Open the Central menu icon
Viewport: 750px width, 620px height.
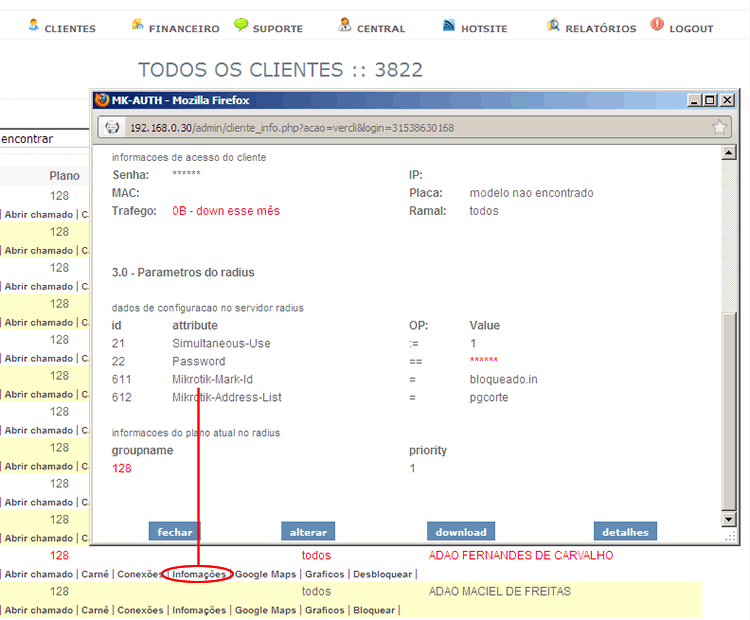pyautogui.click(x=345, y=25)
